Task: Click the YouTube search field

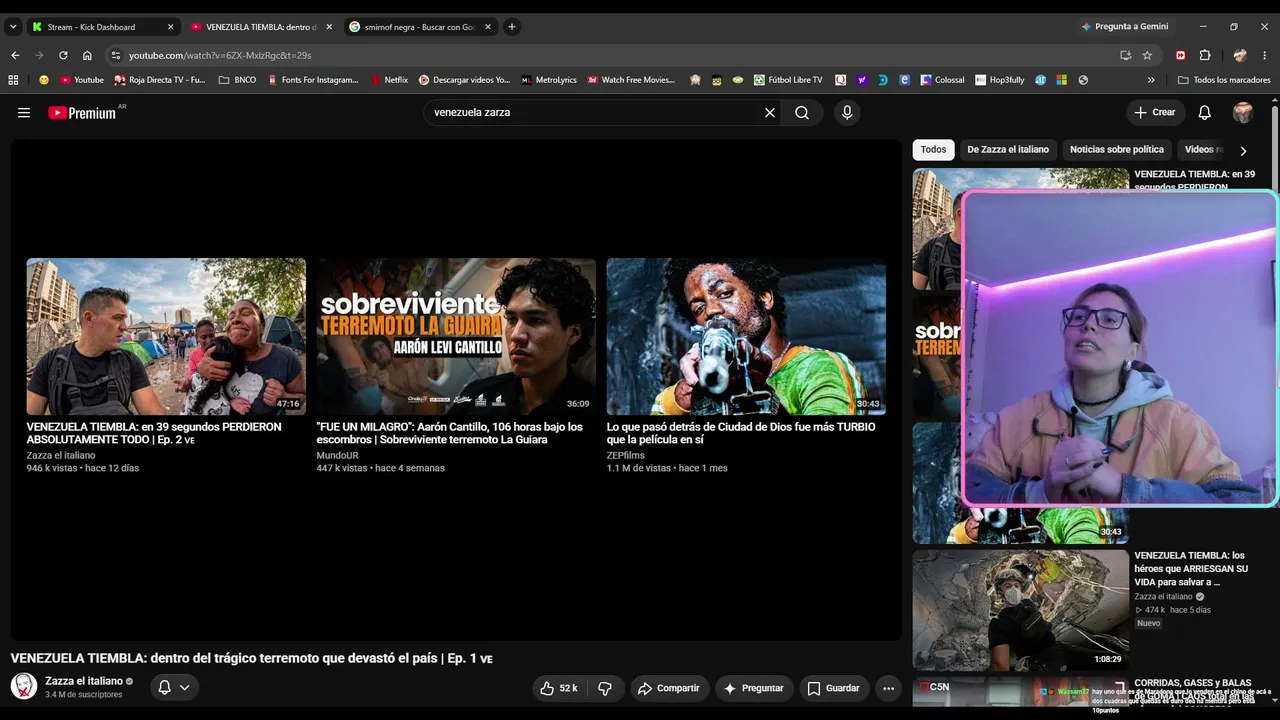Action: click(594, 113)
